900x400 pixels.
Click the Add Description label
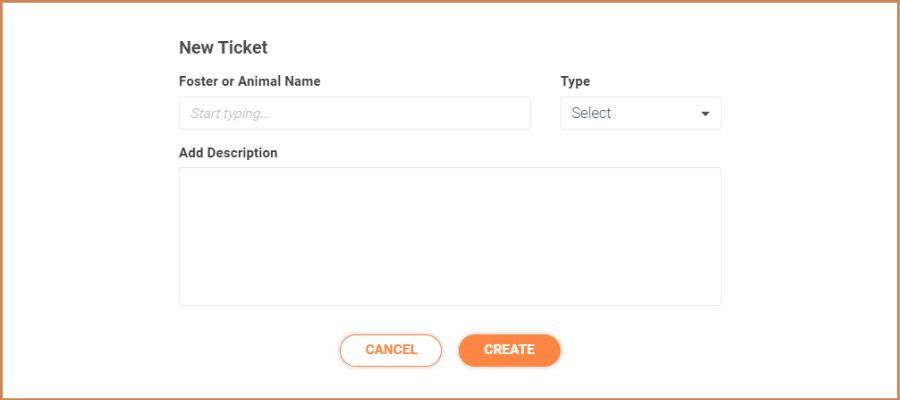228,153
